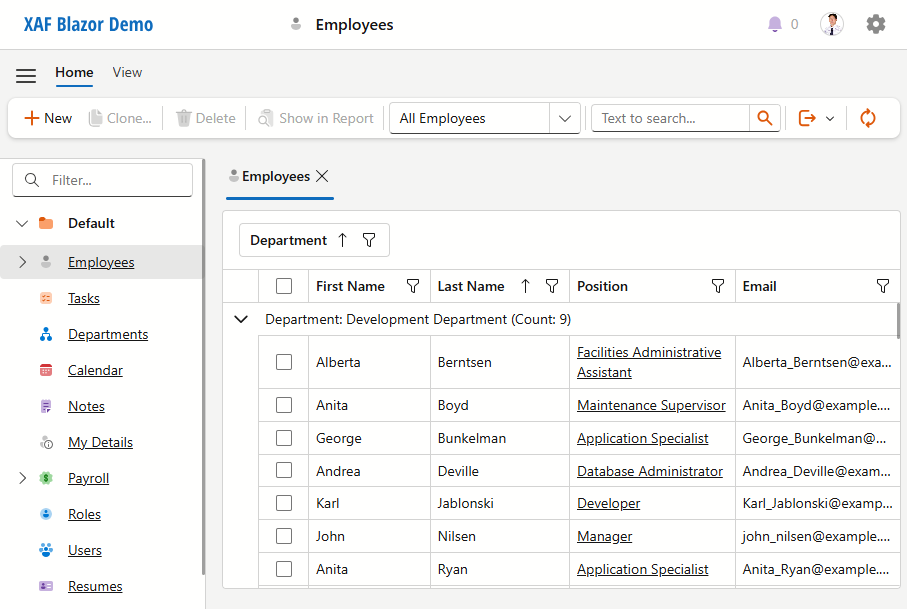Open the settings gear icon

pyautogui.click(x=875, y=24)
